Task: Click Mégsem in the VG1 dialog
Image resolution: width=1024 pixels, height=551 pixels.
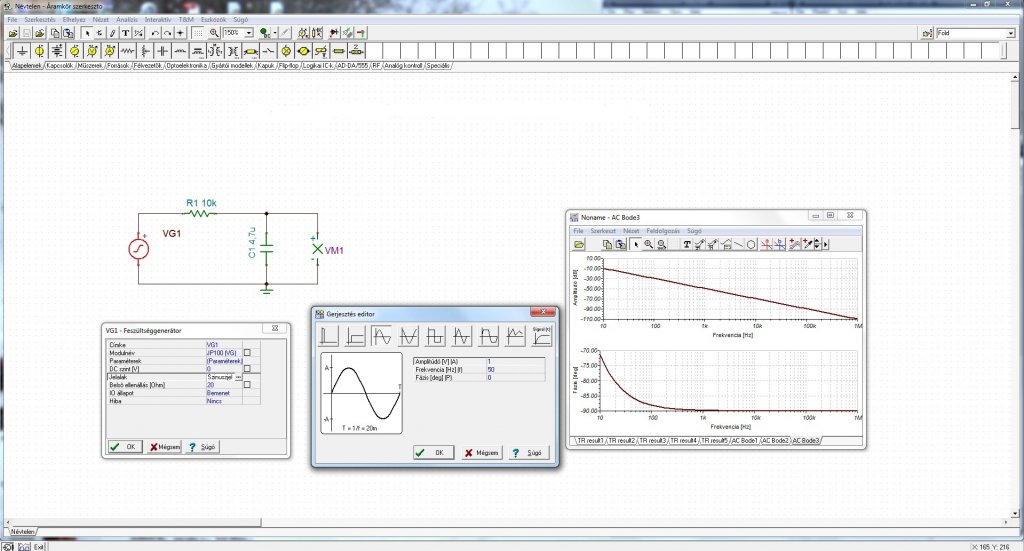Action: tap(164, 447)
